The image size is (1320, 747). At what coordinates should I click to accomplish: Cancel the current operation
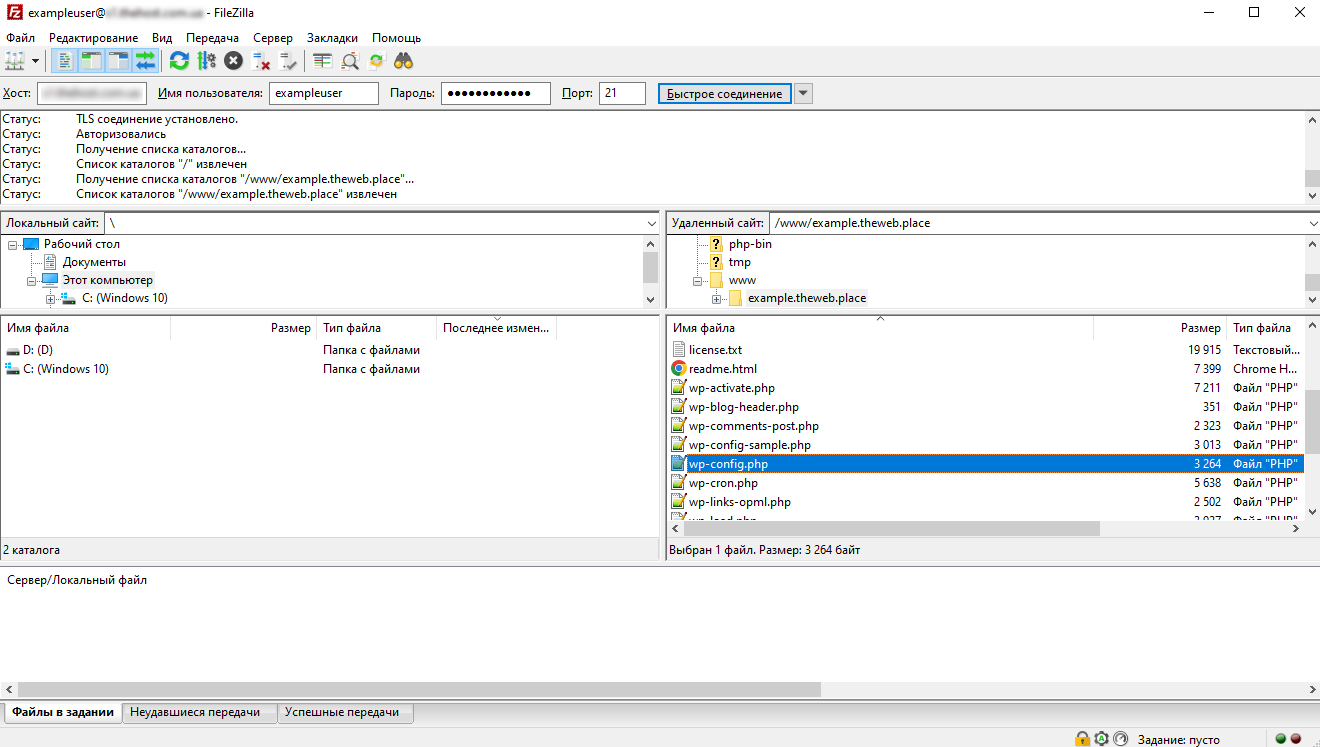click(233, 61)
